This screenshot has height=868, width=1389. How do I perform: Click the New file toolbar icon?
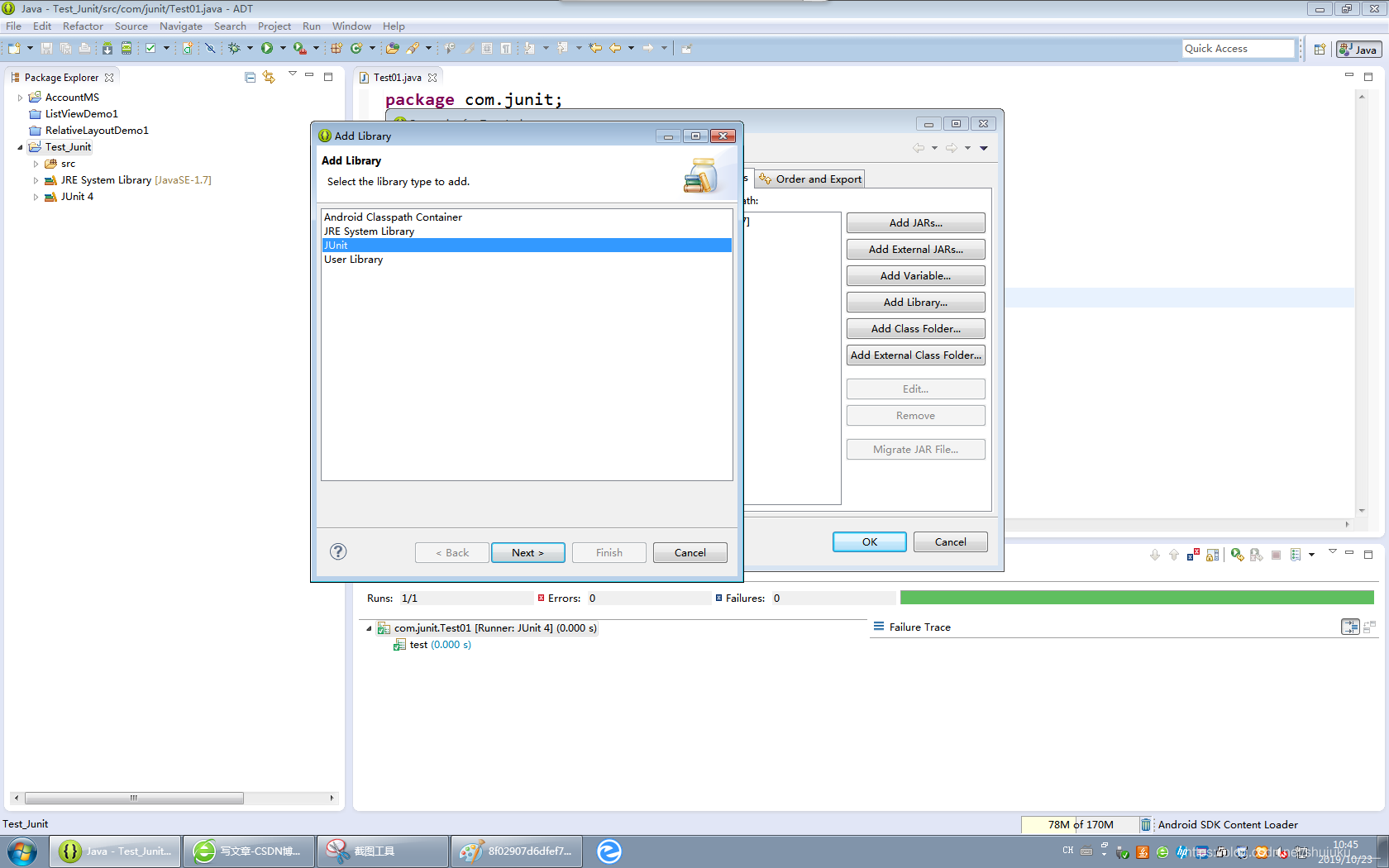click(15, 49)
